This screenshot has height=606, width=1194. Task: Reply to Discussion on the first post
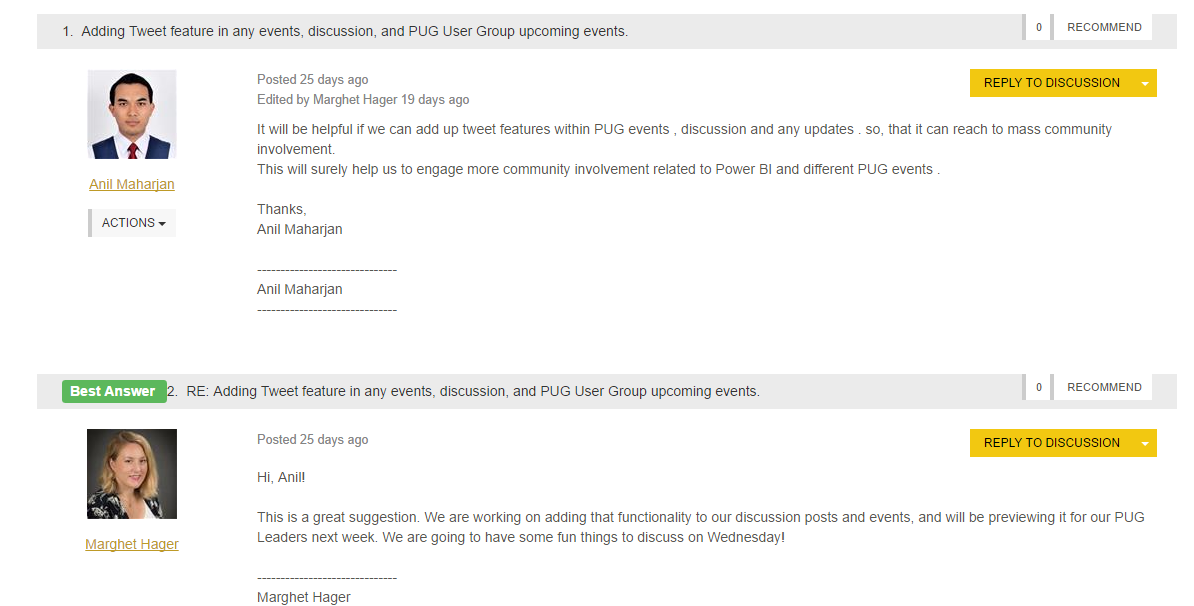click(x=1051, y=83)
